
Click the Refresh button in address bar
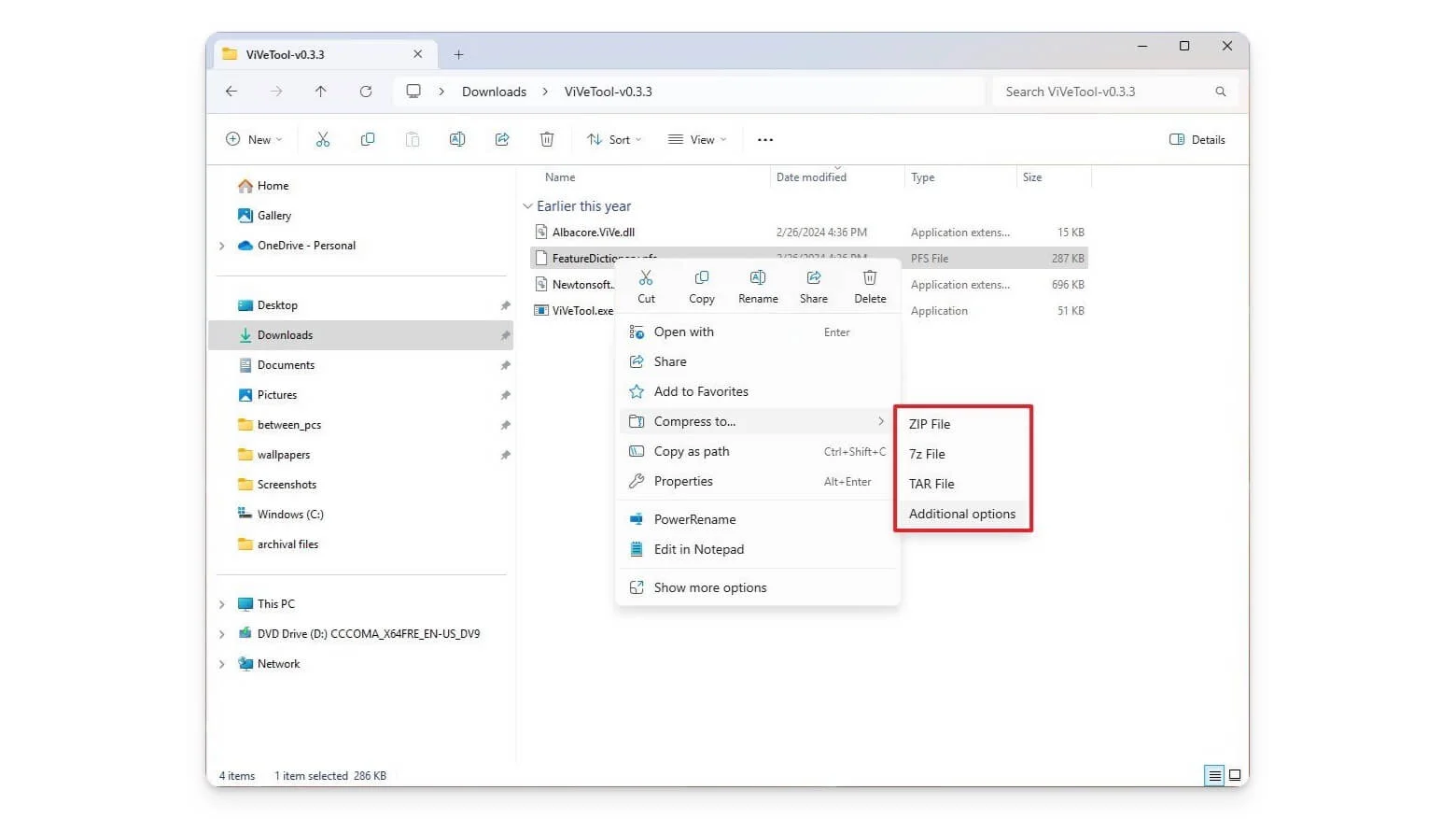coord(366,92)
